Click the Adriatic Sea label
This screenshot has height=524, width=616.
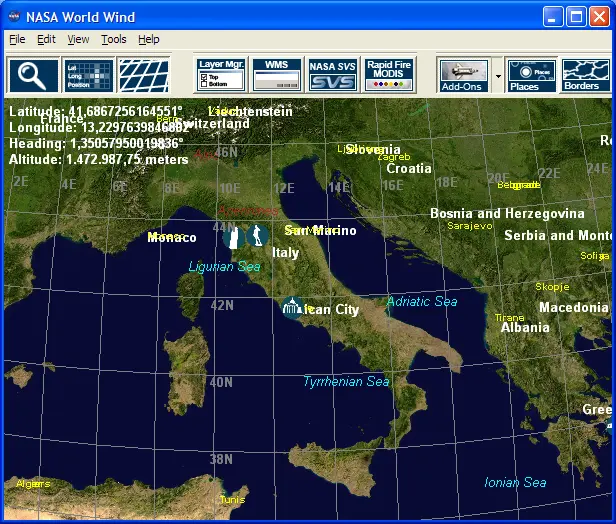pos(422,301)
